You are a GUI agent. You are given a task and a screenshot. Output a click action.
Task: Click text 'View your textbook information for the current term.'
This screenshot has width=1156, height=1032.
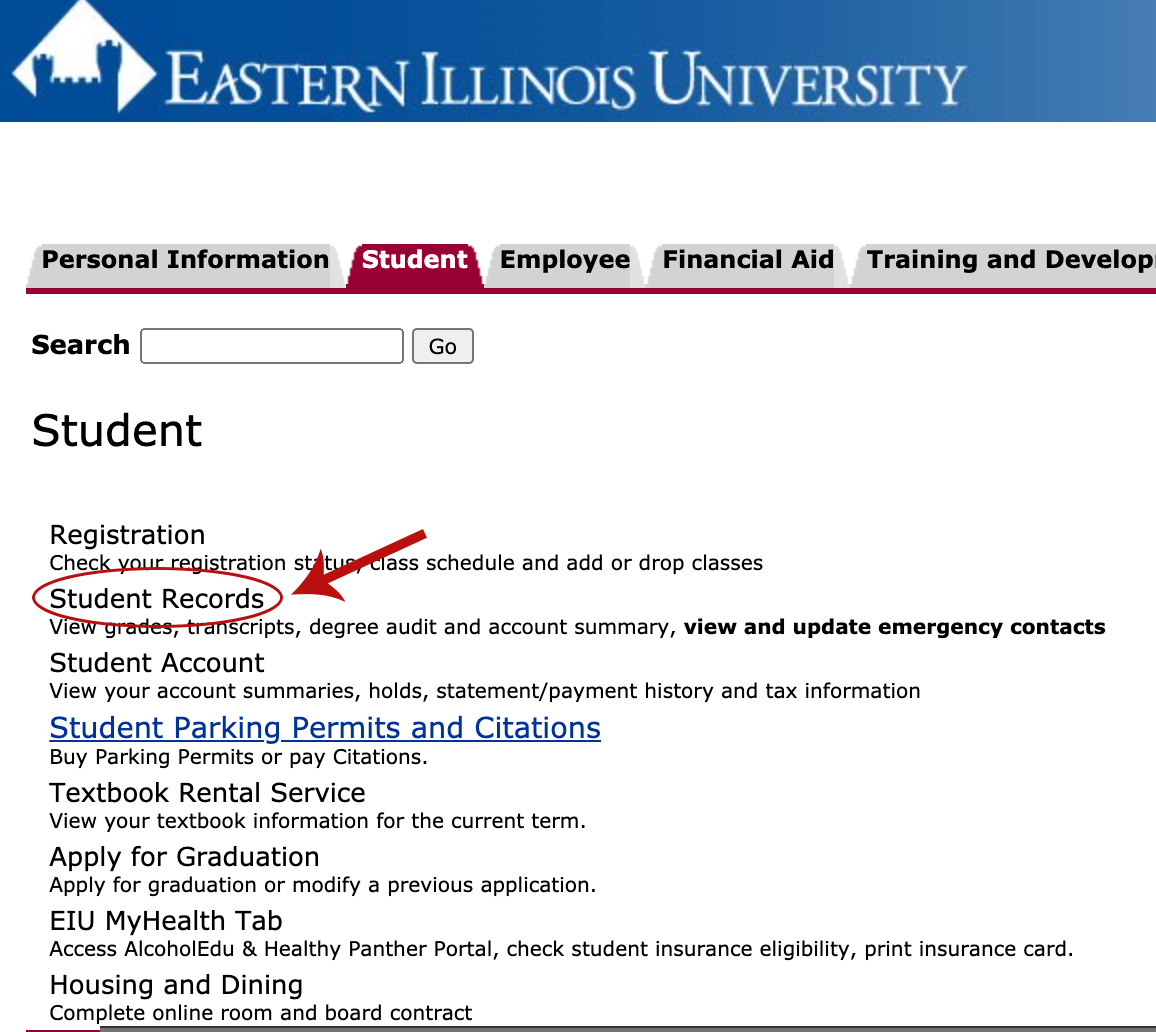(x=318, y=821)
